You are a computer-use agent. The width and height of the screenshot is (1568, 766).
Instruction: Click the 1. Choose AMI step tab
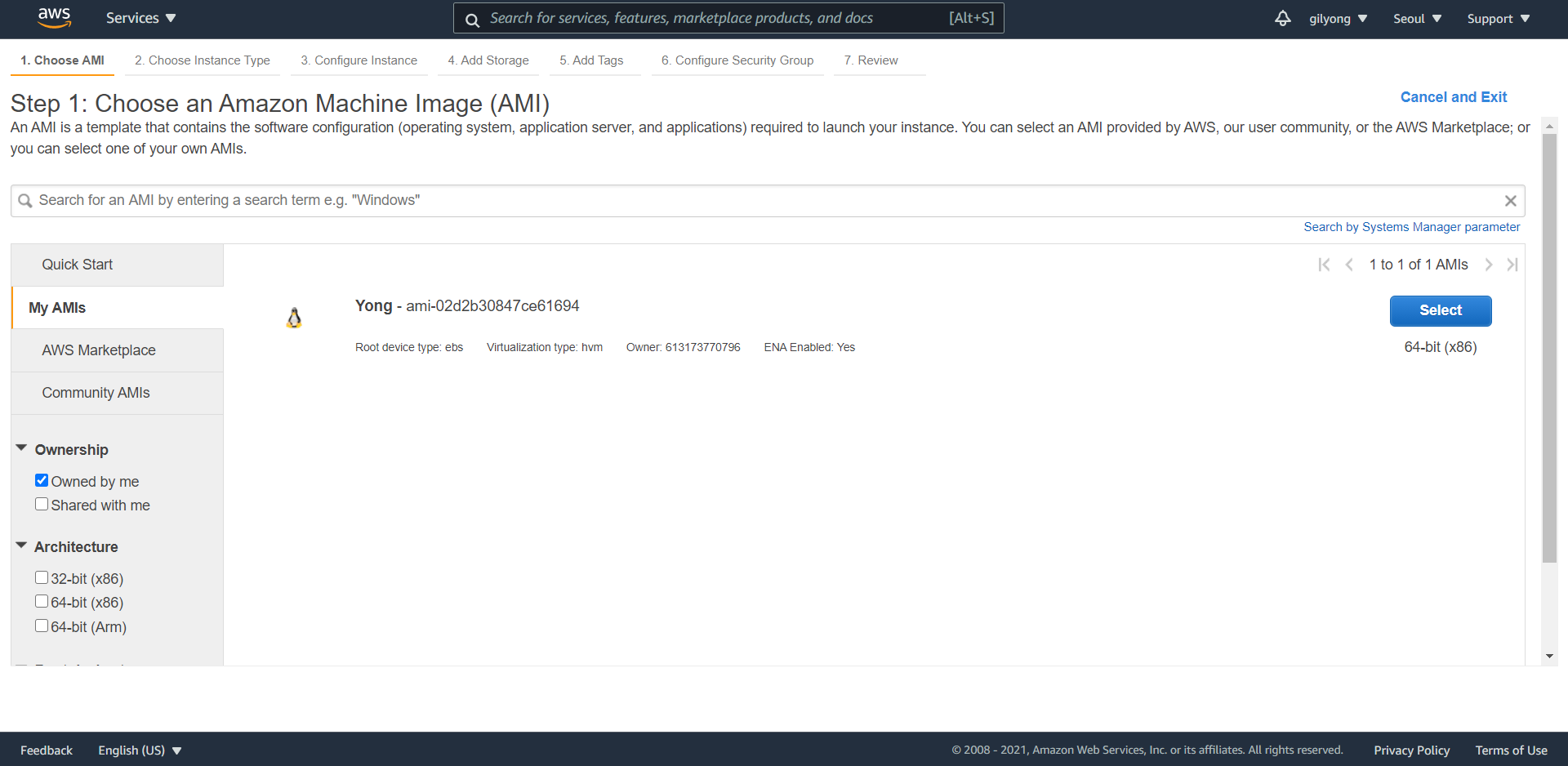62,60
